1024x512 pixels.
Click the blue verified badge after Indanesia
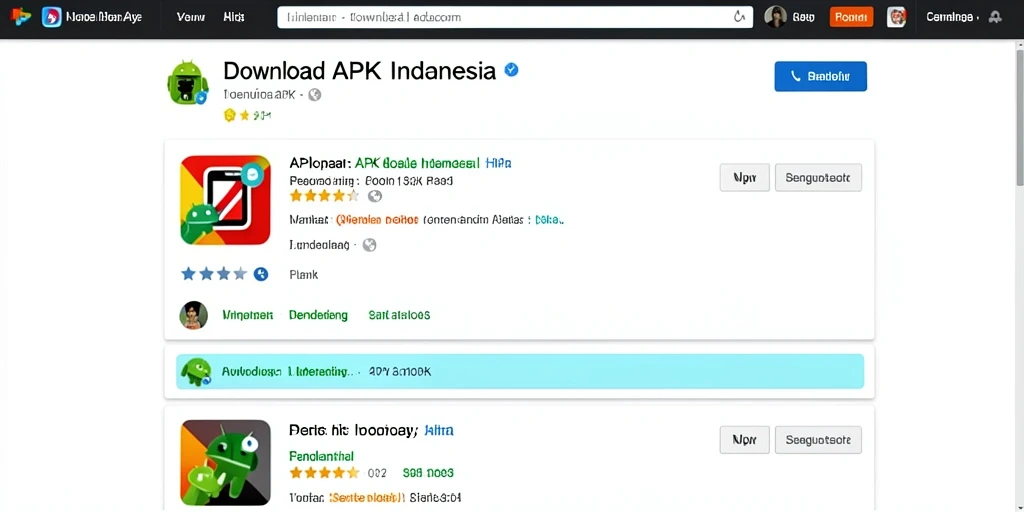coord(512,70)
